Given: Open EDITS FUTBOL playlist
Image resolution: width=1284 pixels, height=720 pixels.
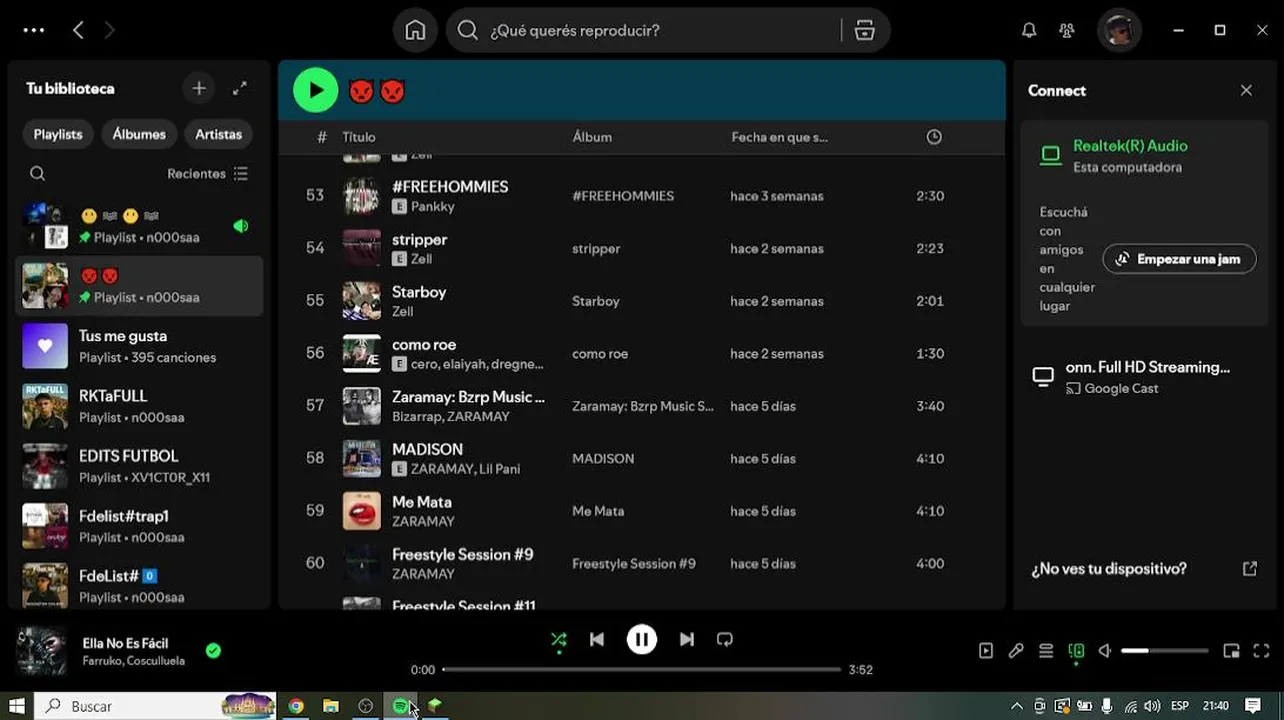Looking at the screenshot, I should tap(139, 466).
